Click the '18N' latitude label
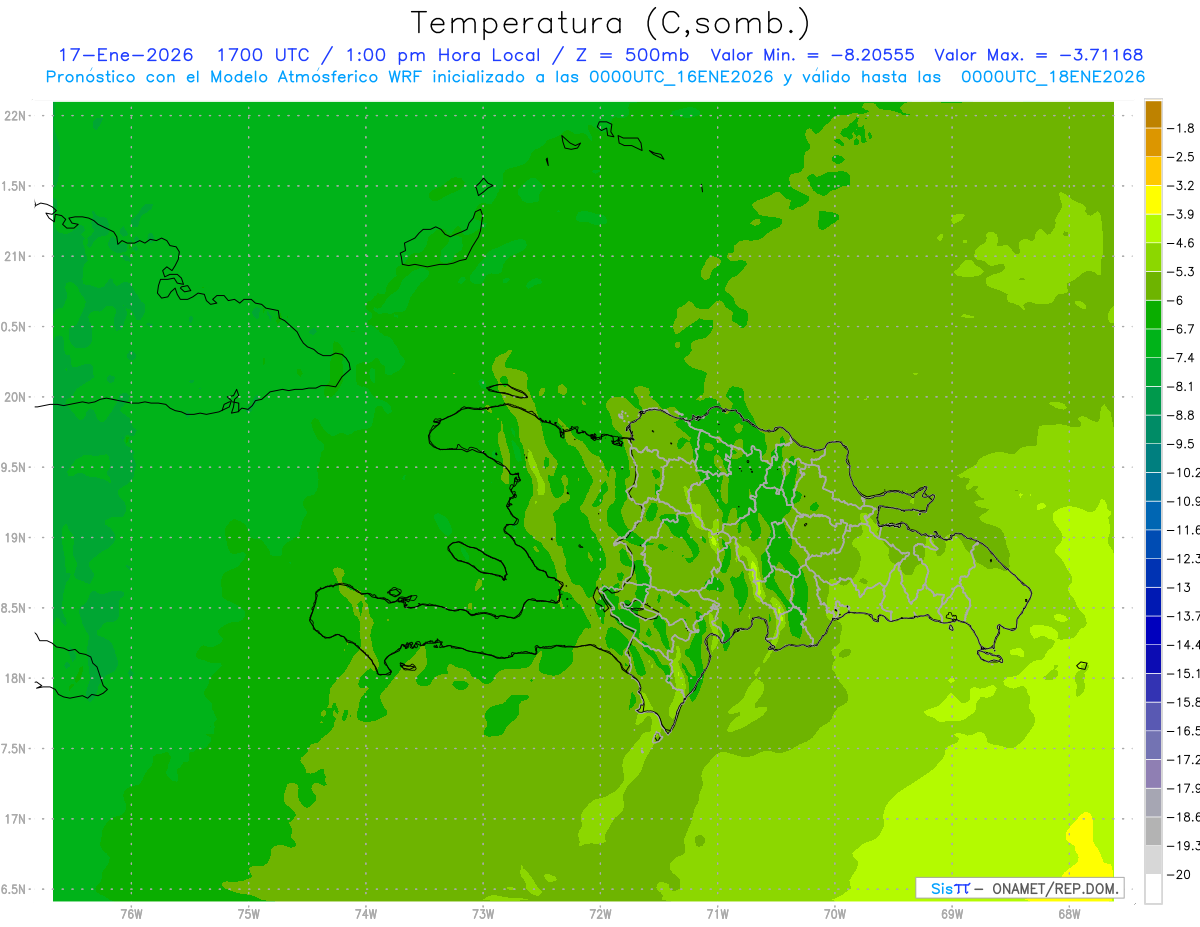 (15, 679)
